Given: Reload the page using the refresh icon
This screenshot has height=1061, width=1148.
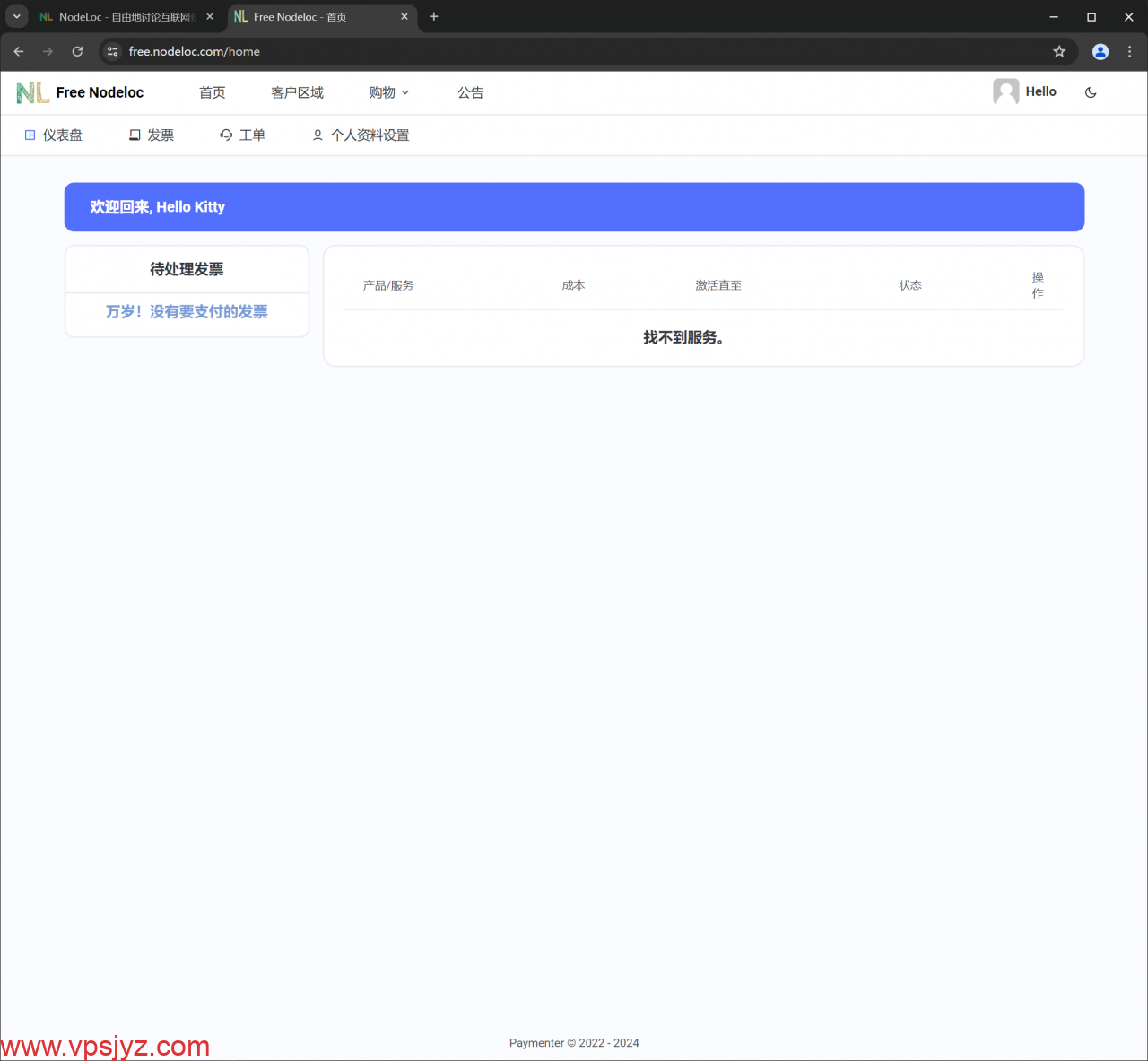Looking at the screenshot, I should point(77,52).
